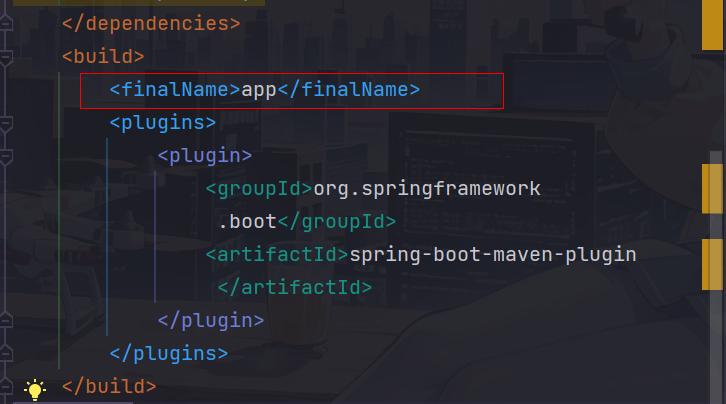Viewport: 726px width, 404px height.
Task: Click the opening <plugins> tag
Action: pyautogui.click(x=163, y=123)
